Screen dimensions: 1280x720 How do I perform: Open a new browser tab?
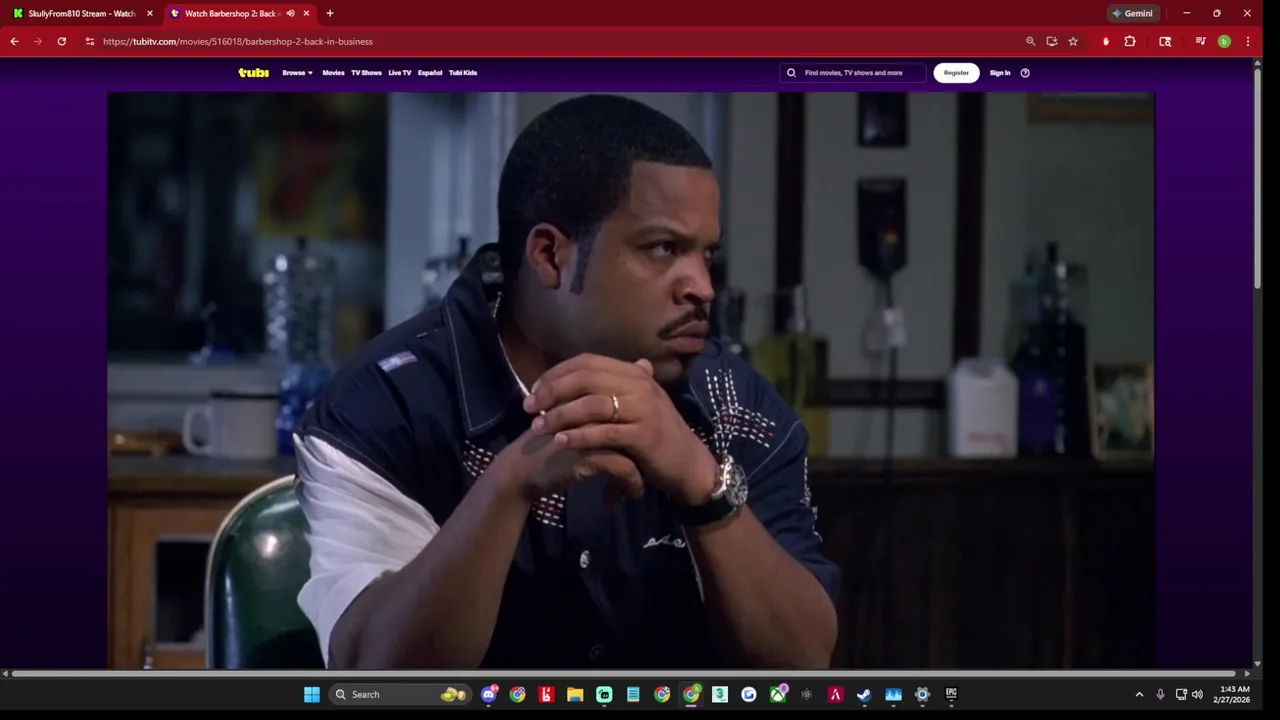click(330, 13)
